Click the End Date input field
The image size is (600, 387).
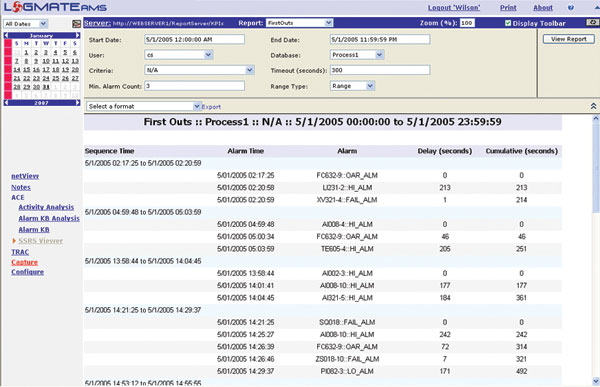380,39
